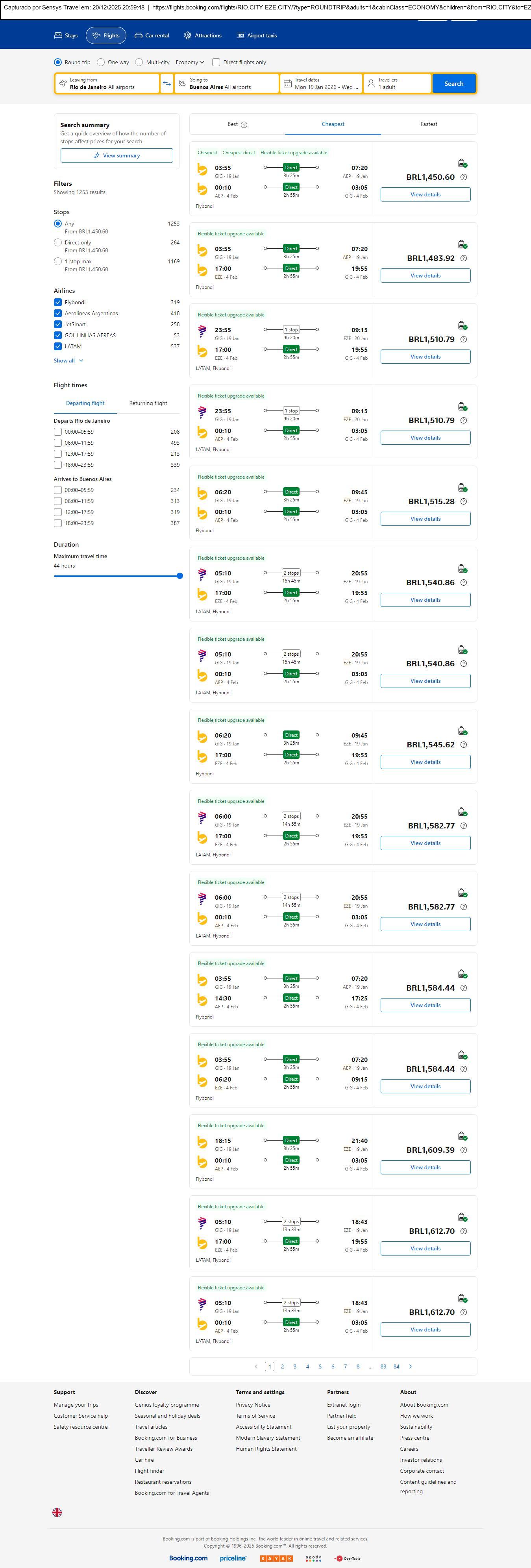Click the info icon next to Best tab

coord(244,125)
